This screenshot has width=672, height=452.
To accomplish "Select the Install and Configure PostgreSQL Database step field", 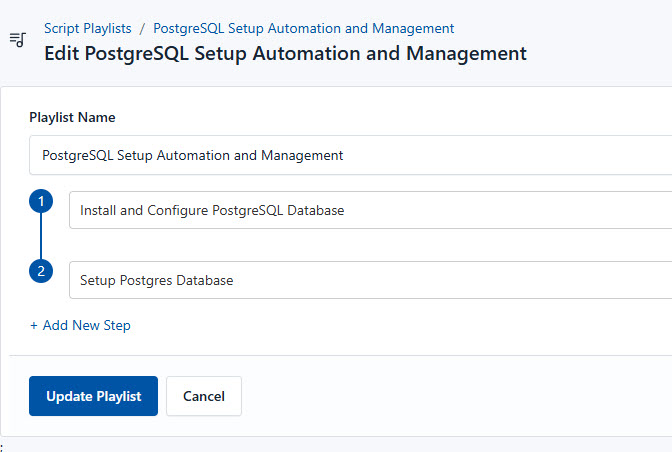I will (370, 210).
